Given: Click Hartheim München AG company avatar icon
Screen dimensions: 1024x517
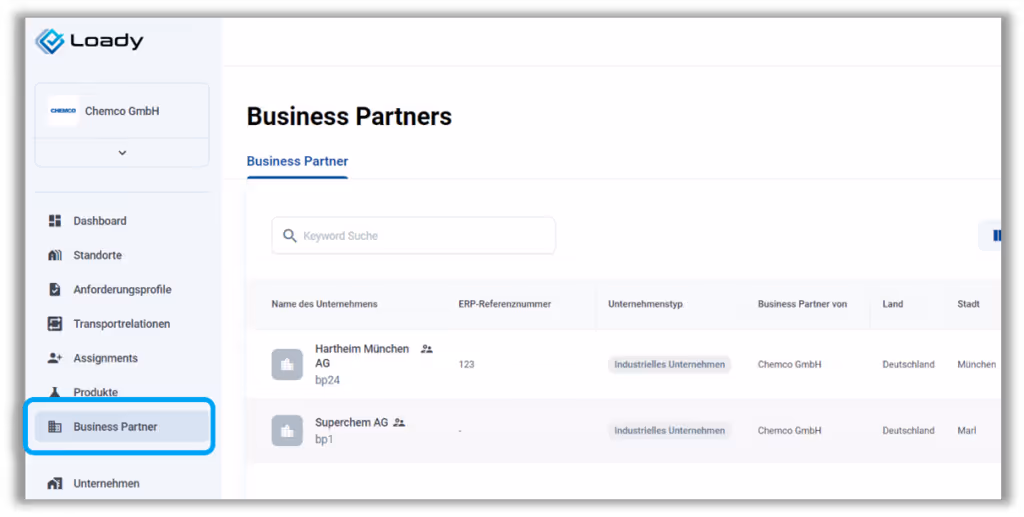Looking at the screenshot, I should point(287,364).
